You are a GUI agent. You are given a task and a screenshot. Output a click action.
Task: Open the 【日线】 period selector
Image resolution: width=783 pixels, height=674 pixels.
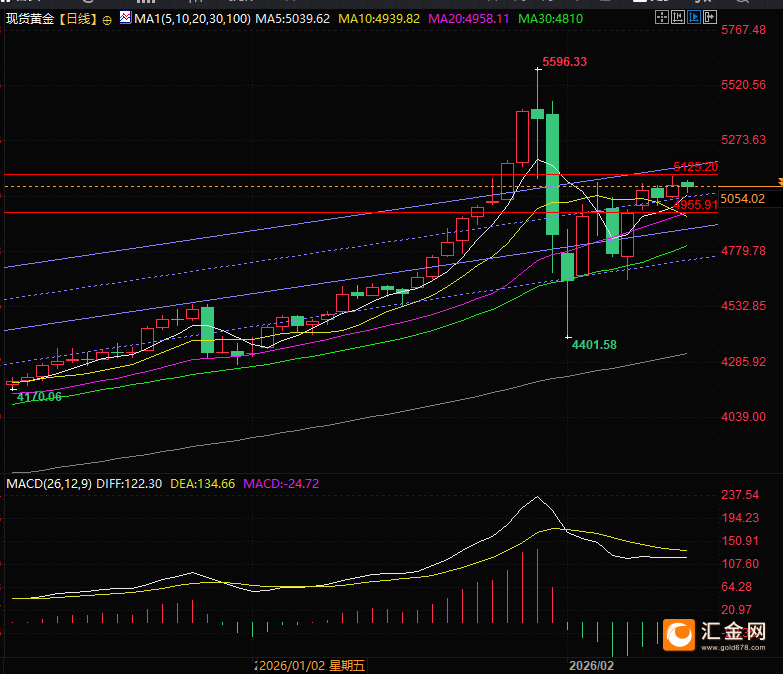[x=77, y=19]
